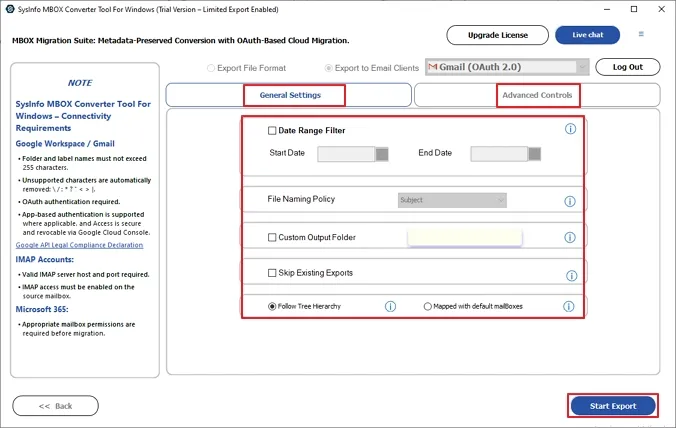Click the Mapped with default mailboxes info icon
The width and height of the screenshot is (676, 428).
(569, 306)
